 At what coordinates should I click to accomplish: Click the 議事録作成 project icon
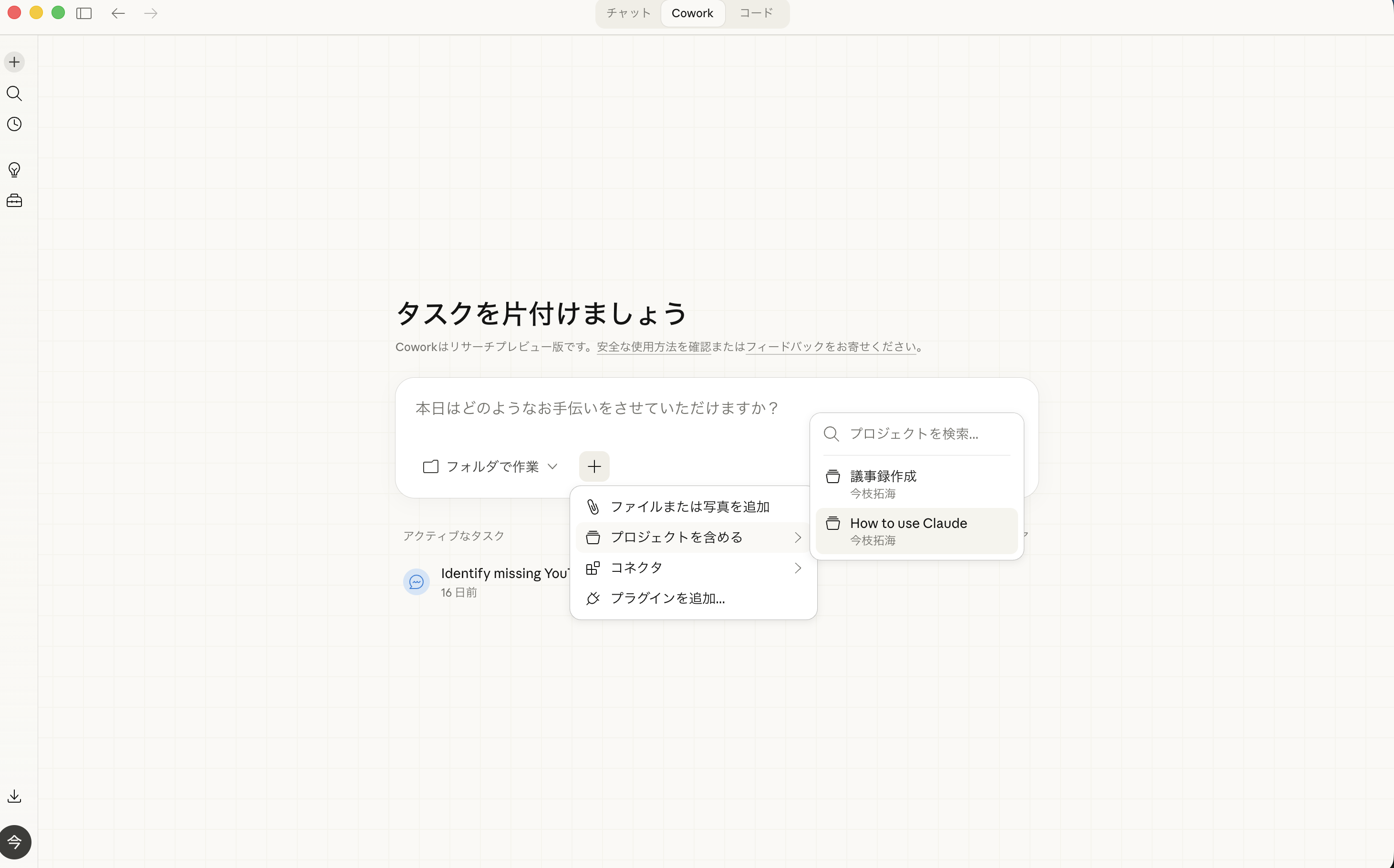(832, 476)
